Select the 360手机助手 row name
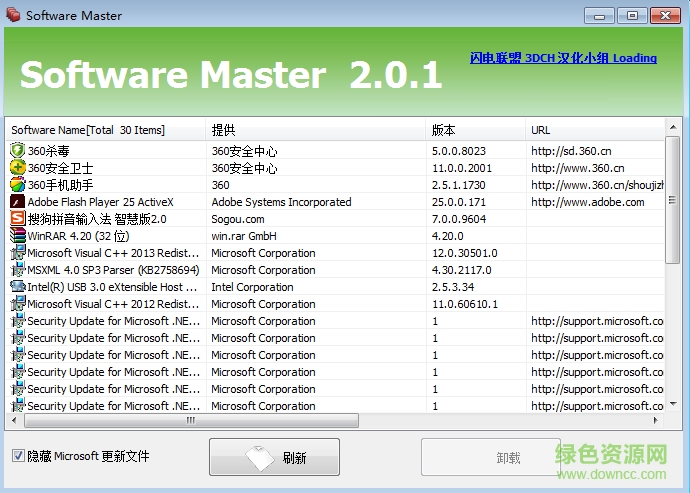 (x=60, y=185)
